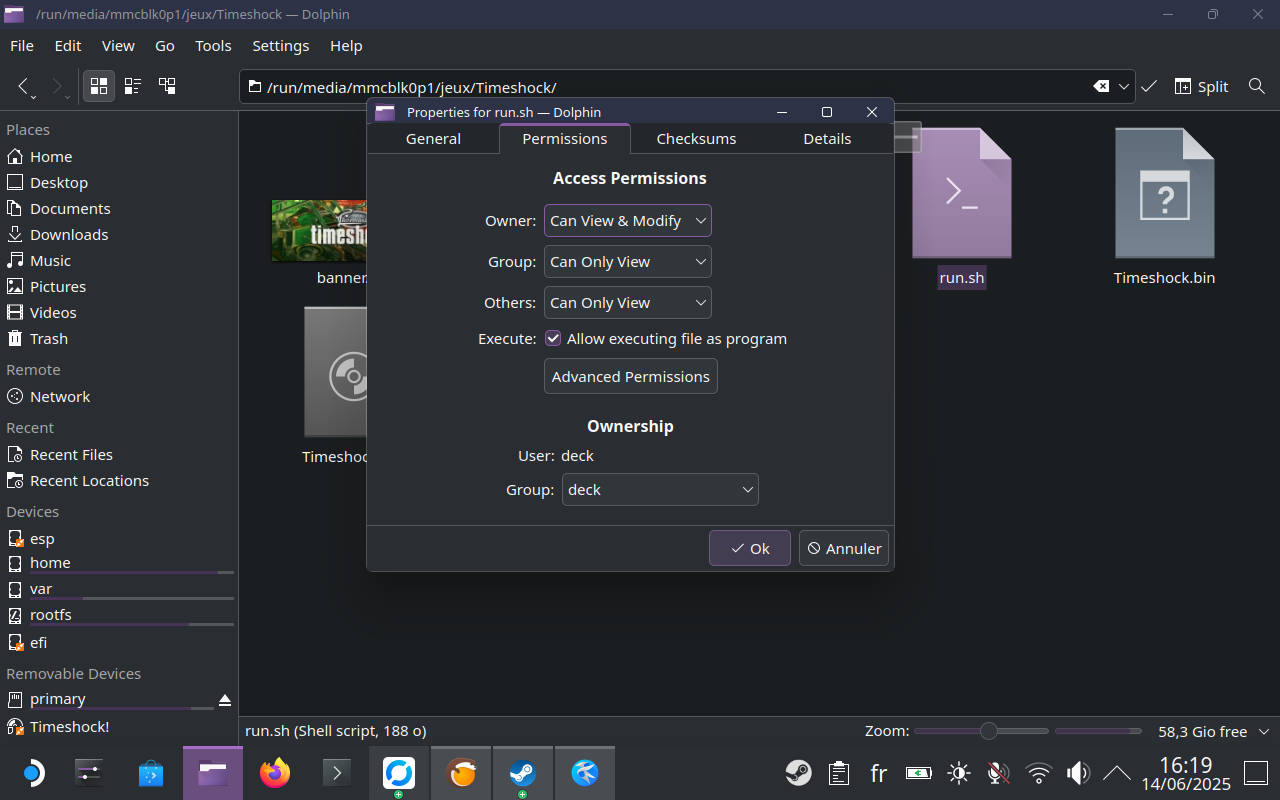Open Steam app from the taskbar

click(522, 773)
